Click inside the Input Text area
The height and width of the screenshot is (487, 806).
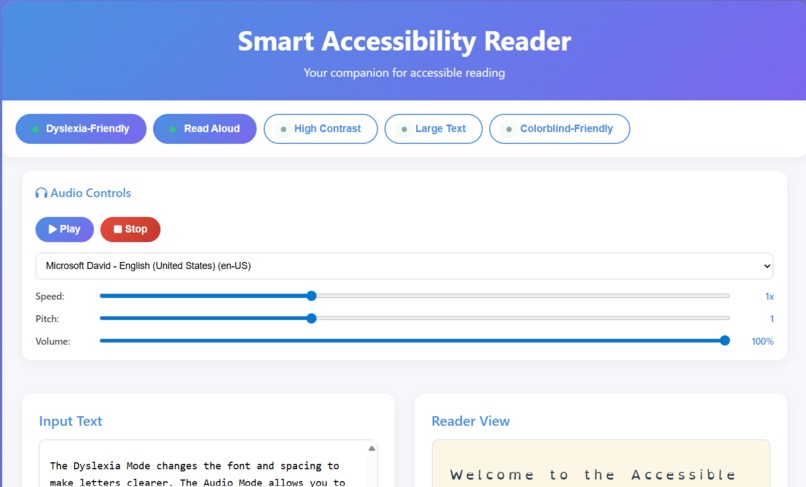click(208, 464)
